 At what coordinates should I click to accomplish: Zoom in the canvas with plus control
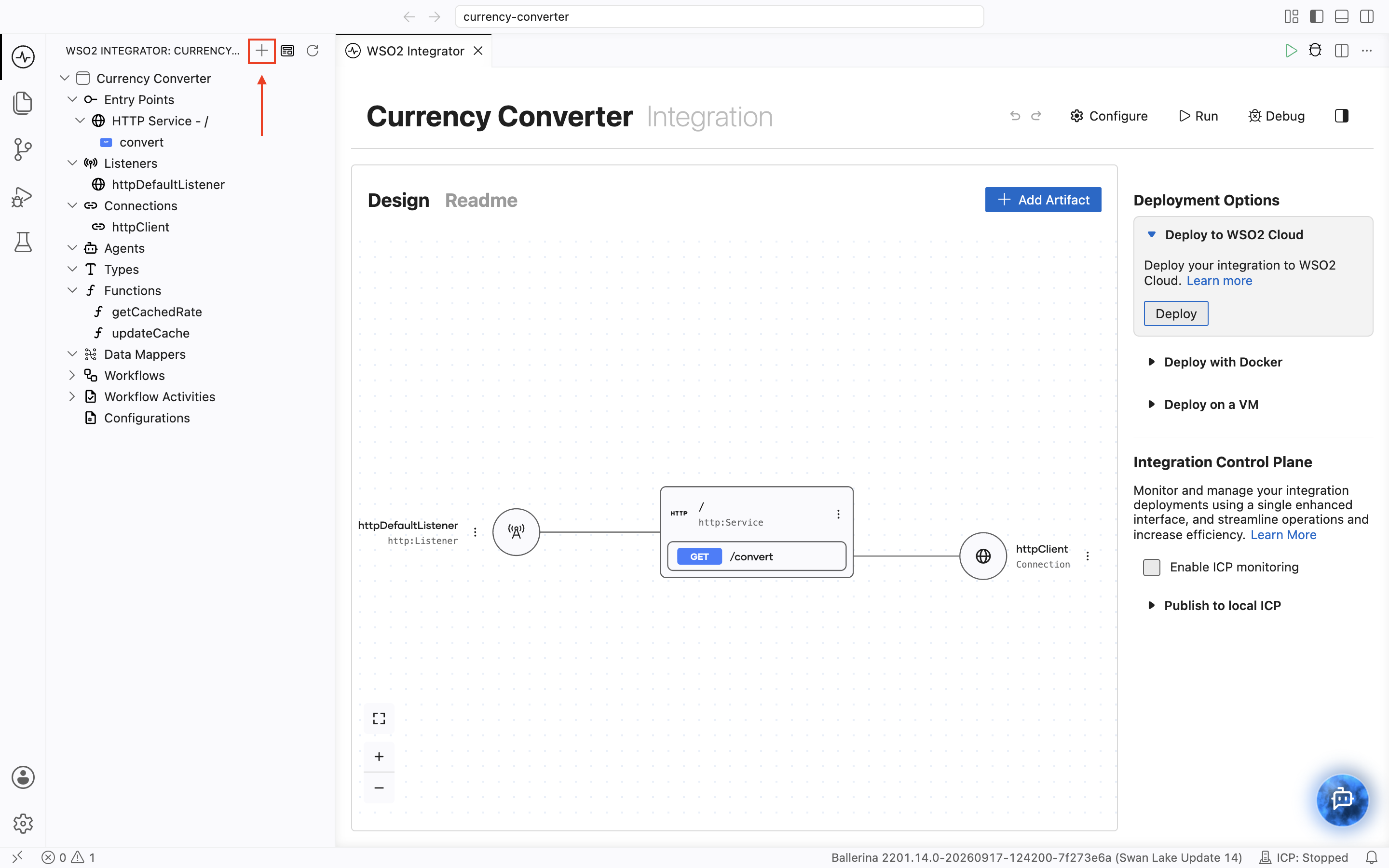tap(379, 757)
